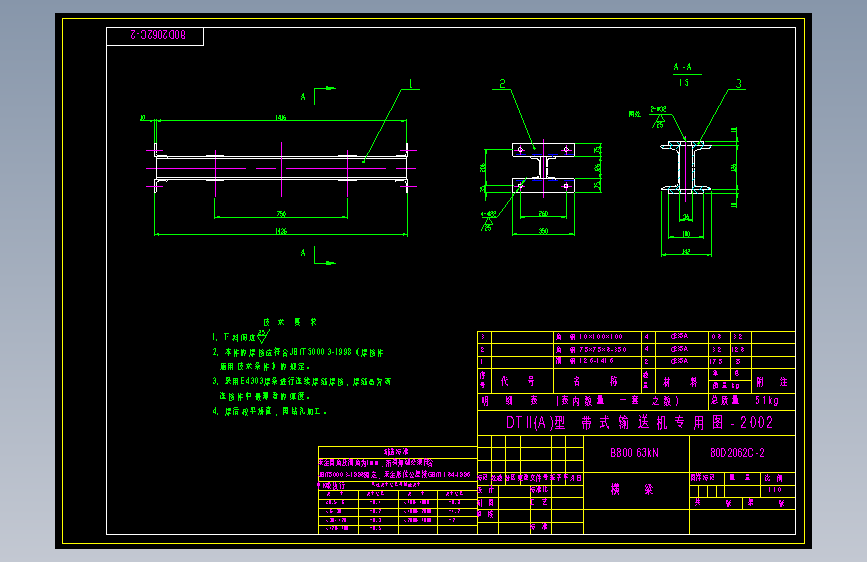This screenshot has width=867, height=562.
Task: Click the '10×100×100' entry in parts list row 3
Action: coord(600,336)
